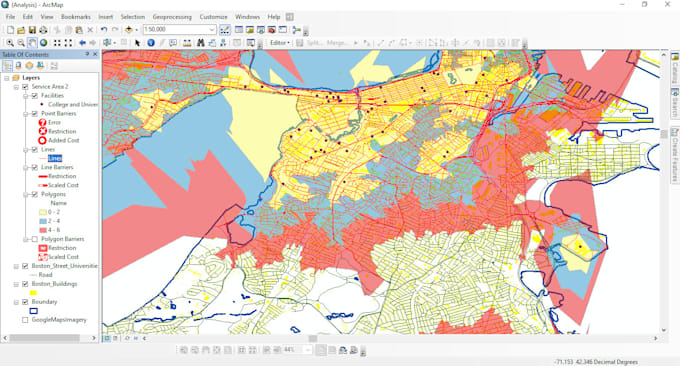Screen dimensions: 680x366
Task: Toggle the Boundary layer checkbox
Action: coord(25,302)
